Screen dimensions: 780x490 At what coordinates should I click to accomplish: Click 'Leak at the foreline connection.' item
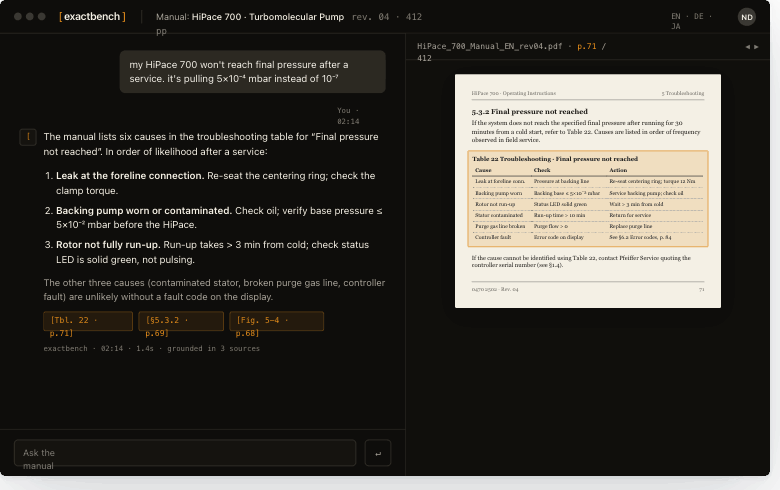click(x=215, y=183)
